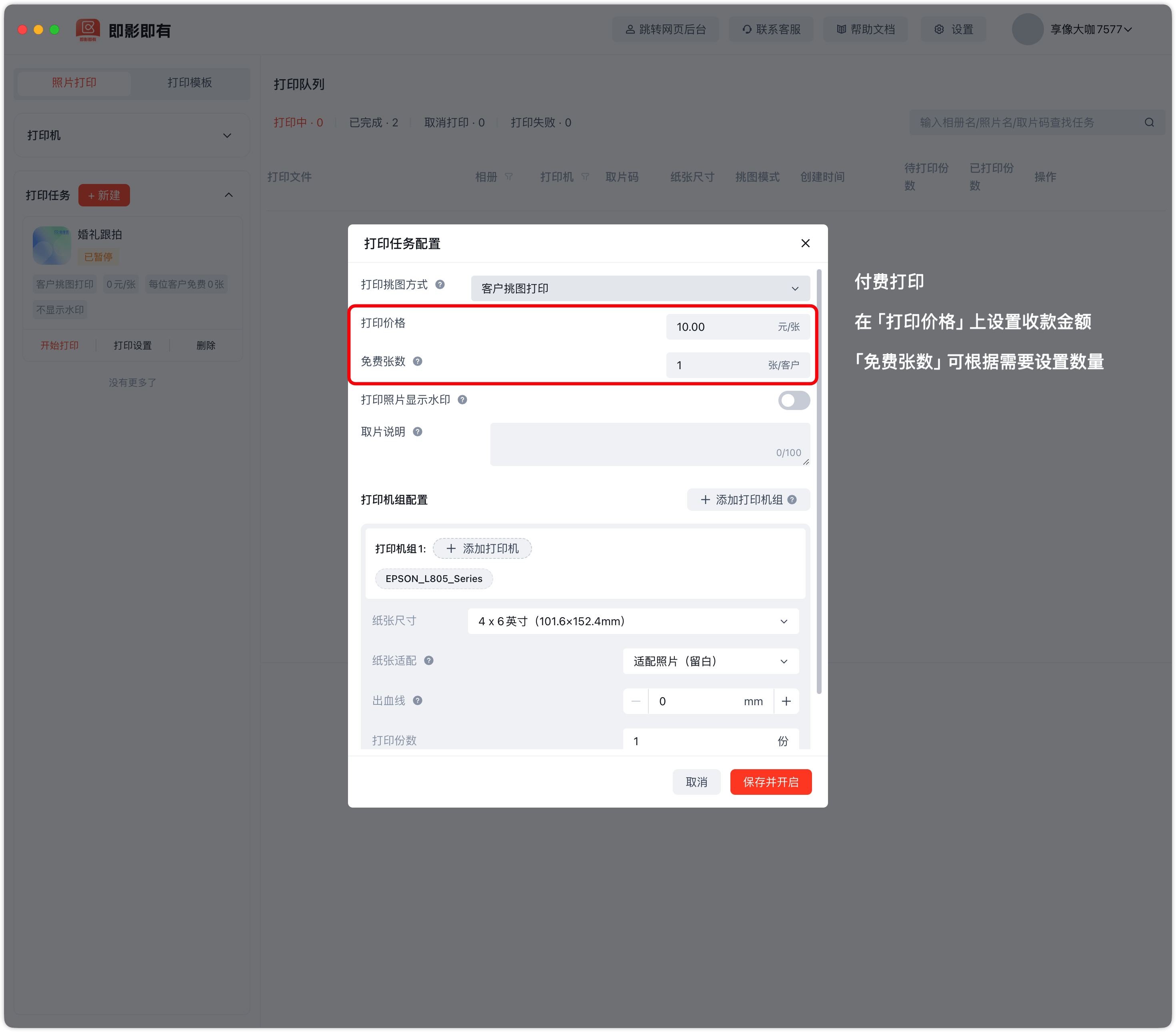Switch to 打印模板 tab
This screenshot has height=1032, width=1176.
click(189, 83)
